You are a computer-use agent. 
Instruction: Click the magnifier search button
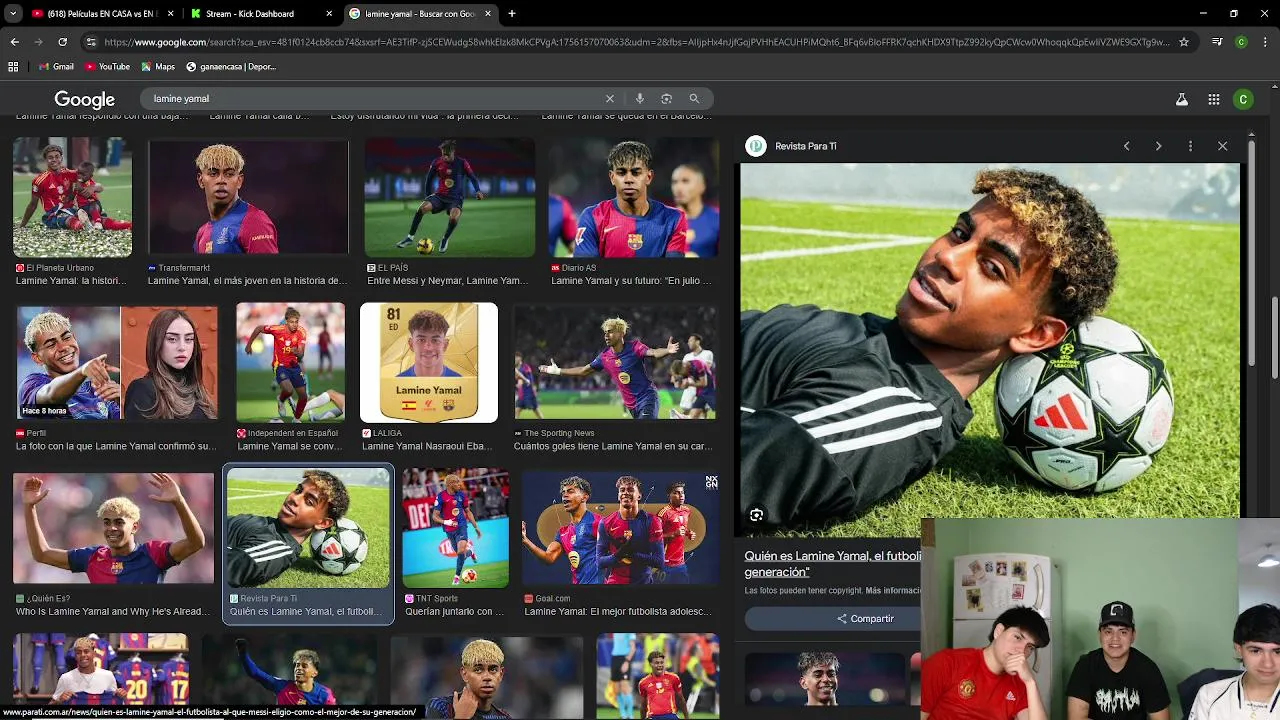694,99
